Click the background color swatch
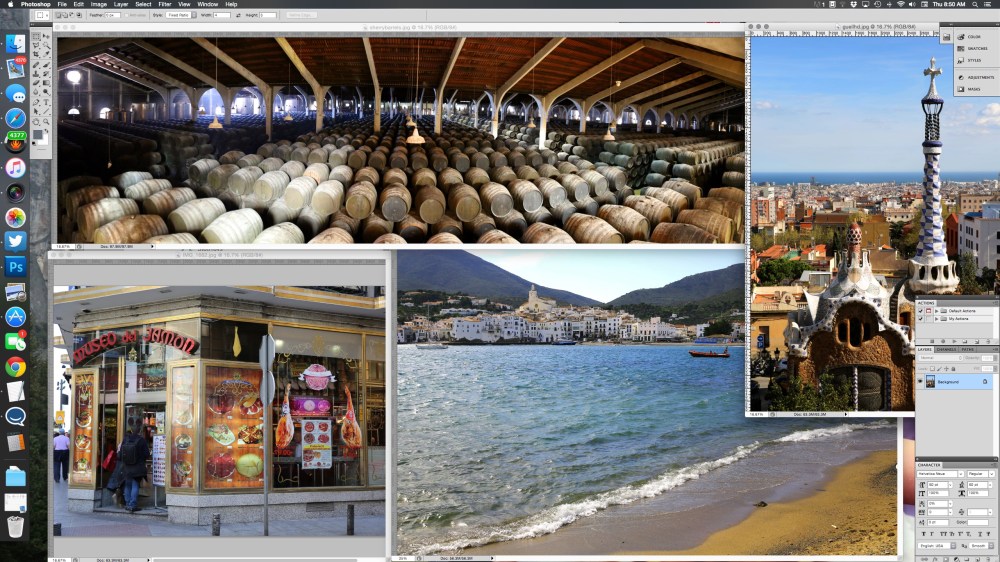Screen dimensions: 1000x562 45,141
